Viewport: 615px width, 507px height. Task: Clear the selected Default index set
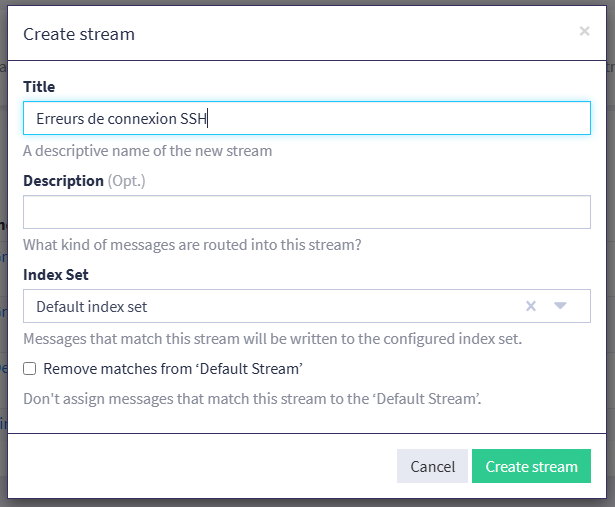(532, 306)
